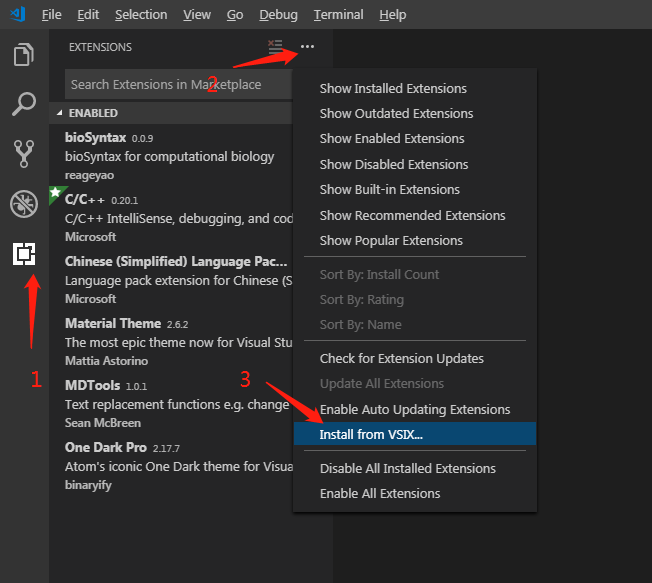Select Sort By: Install Count

click(x=415, y=274)
